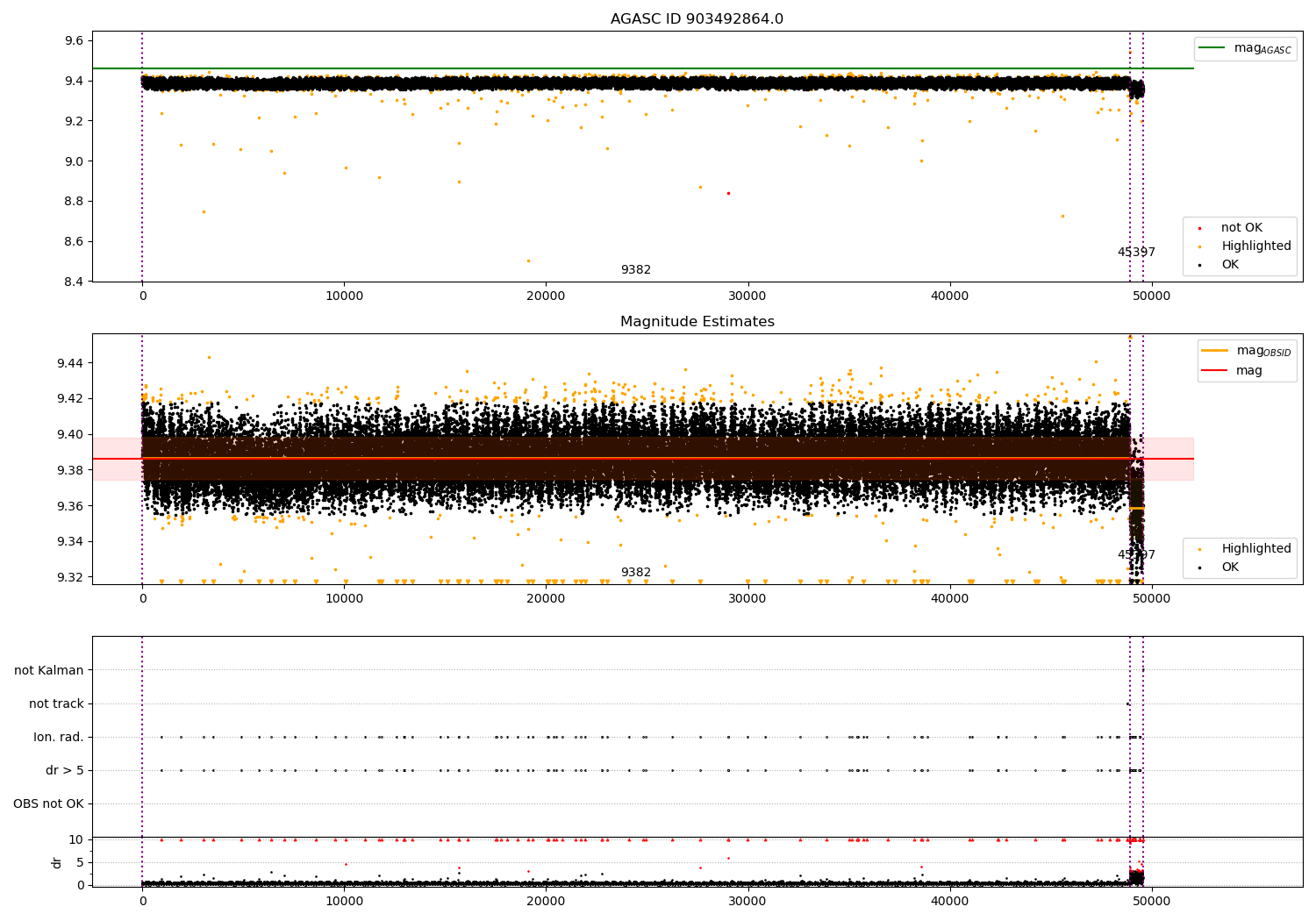Click the 30000 x-tick under the Magnitude Estimates plot
Viewport: 1316px width, 921px height.
748,599
